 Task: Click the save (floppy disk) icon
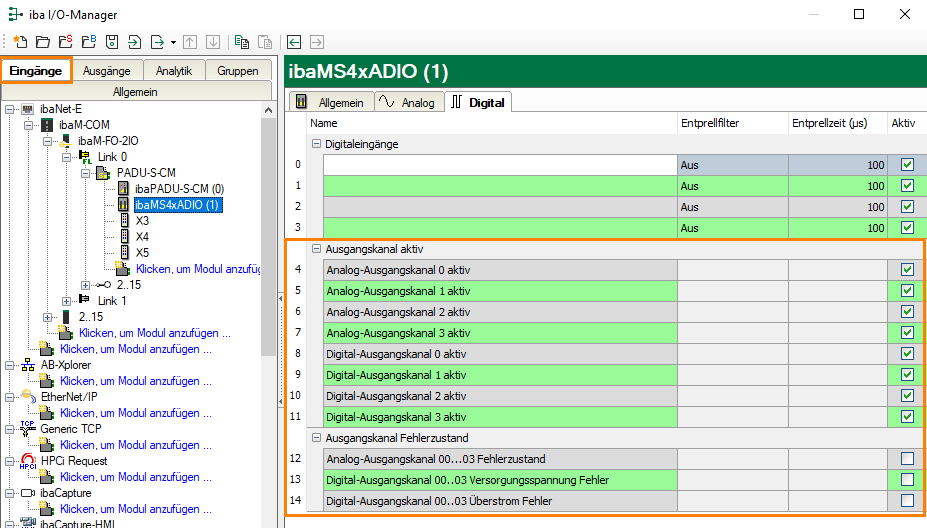(111, 42)
